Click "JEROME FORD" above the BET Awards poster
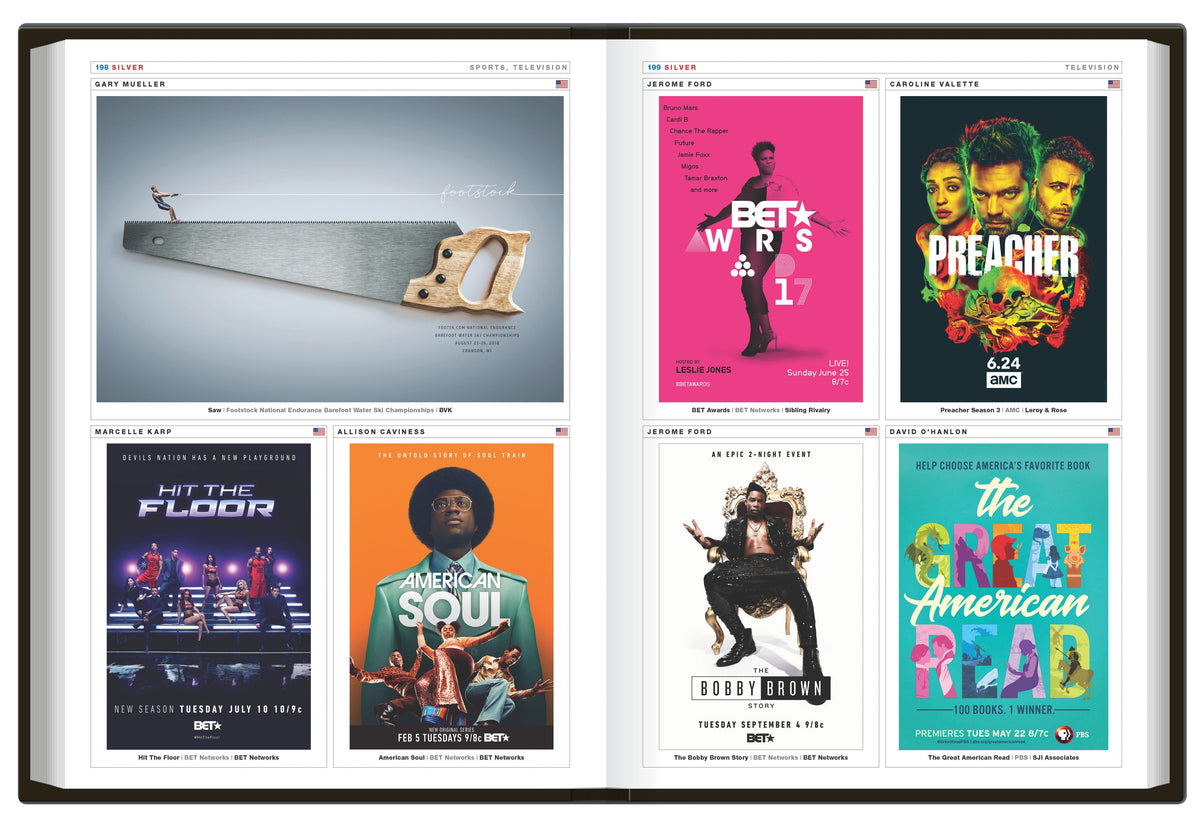The image size is (1200, 830). coord(679,84)
